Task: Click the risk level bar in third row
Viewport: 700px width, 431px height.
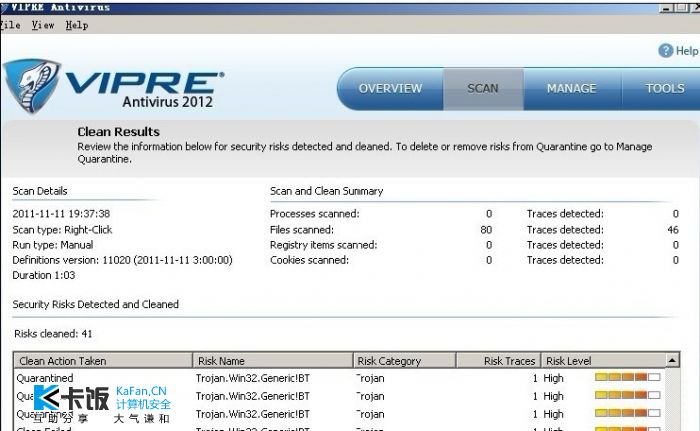Action: (x=628, y=413)
